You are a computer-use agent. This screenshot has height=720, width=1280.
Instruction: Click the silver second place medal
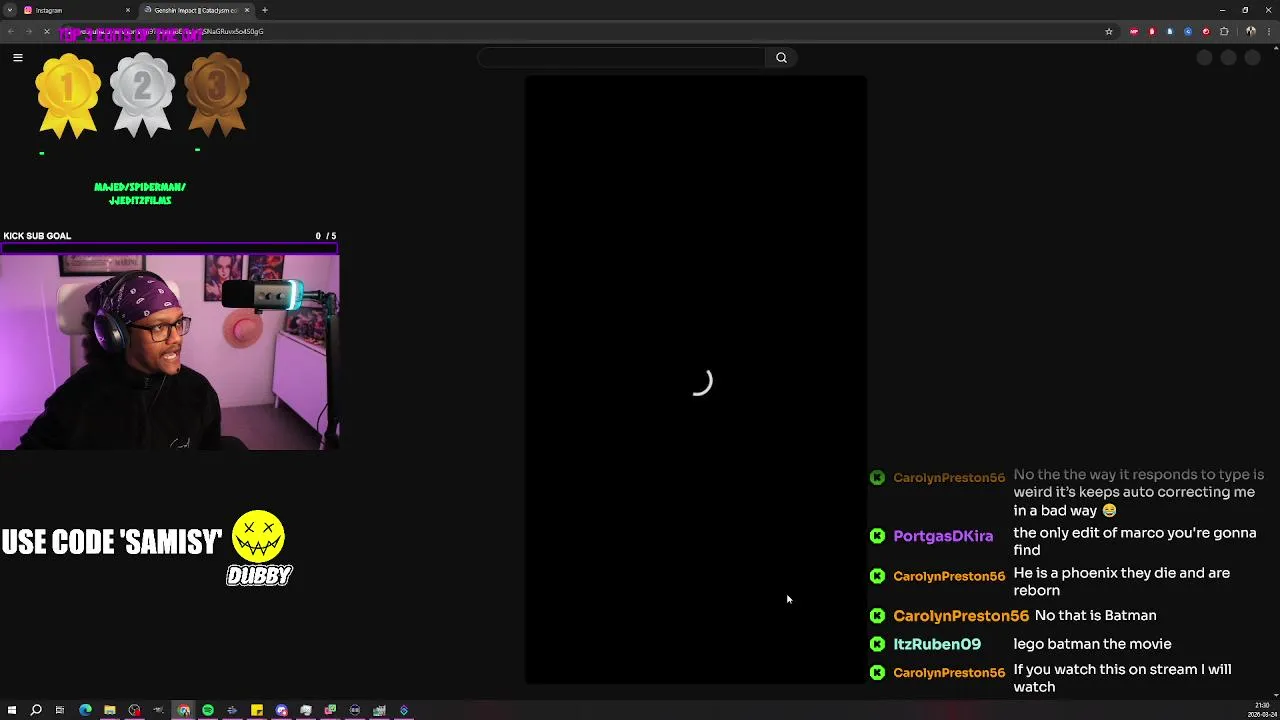(142, 95)
